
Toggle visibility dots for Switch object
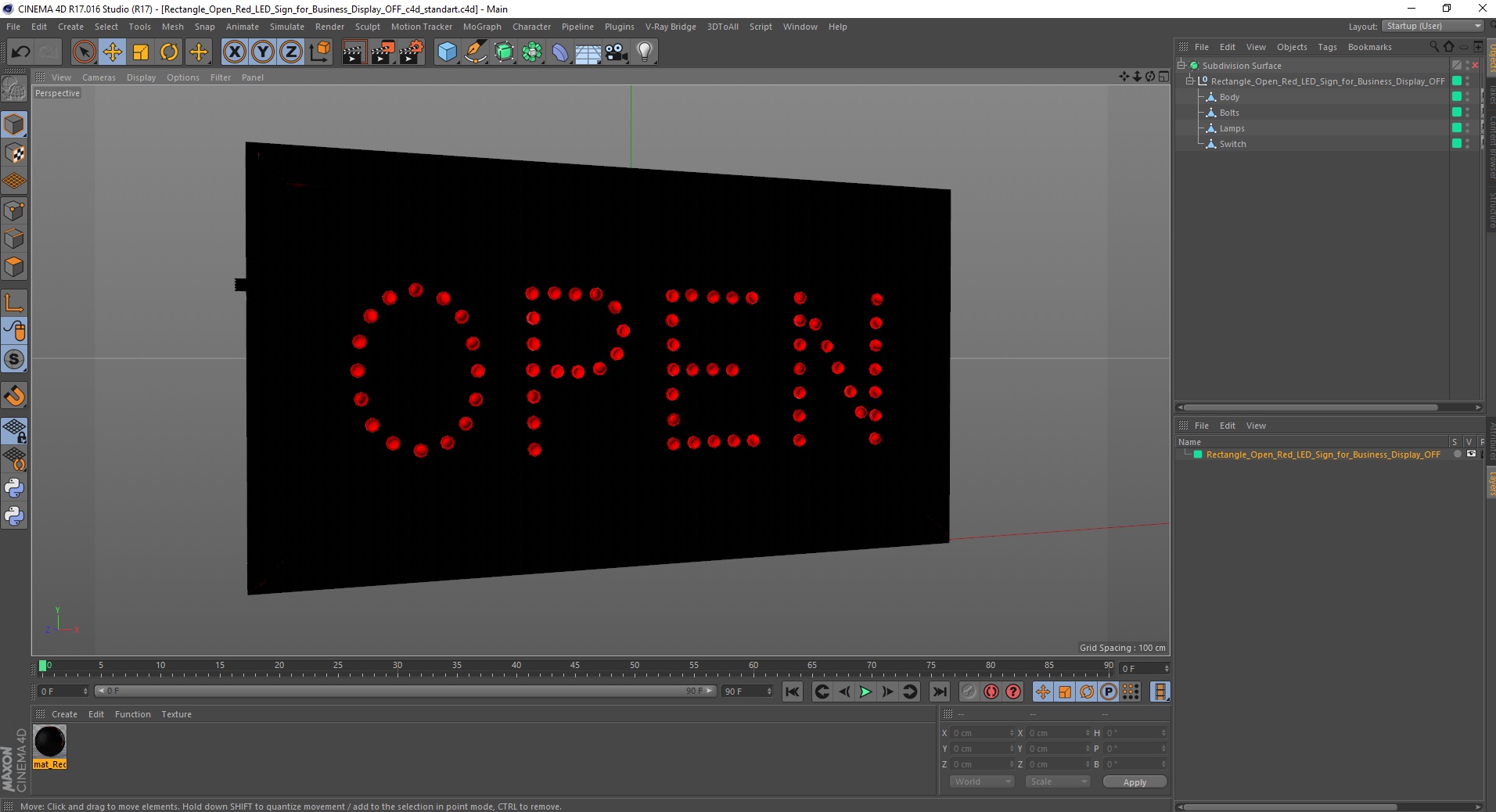coord(1468,144)
